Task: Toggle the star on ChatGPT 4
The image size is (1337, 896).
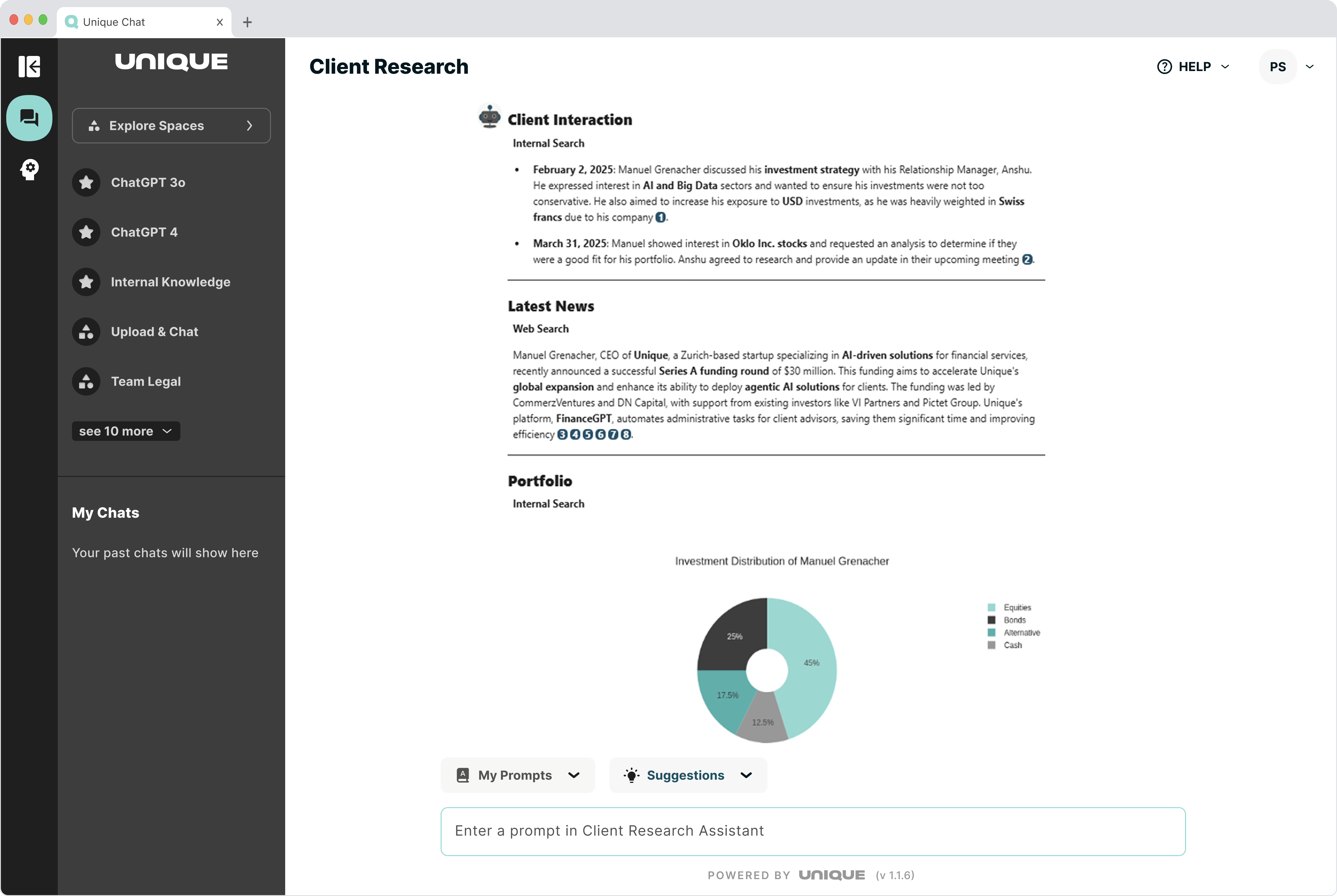Action: pyautogui.click(x=86, y=232)
